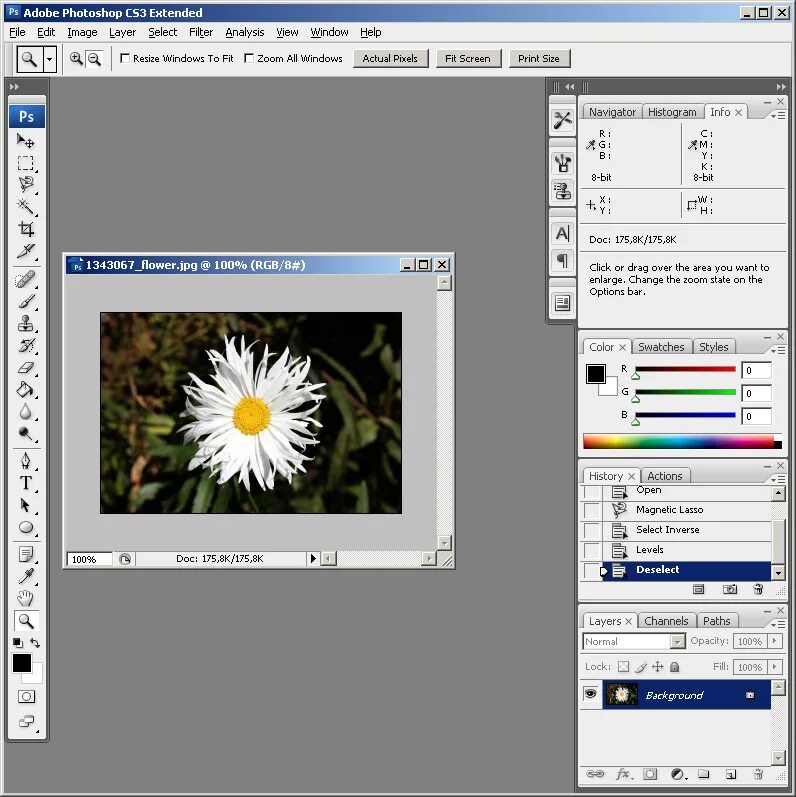Open the Analysis menu
Viewport: 796px width, 797px height.
pos(244,32)
